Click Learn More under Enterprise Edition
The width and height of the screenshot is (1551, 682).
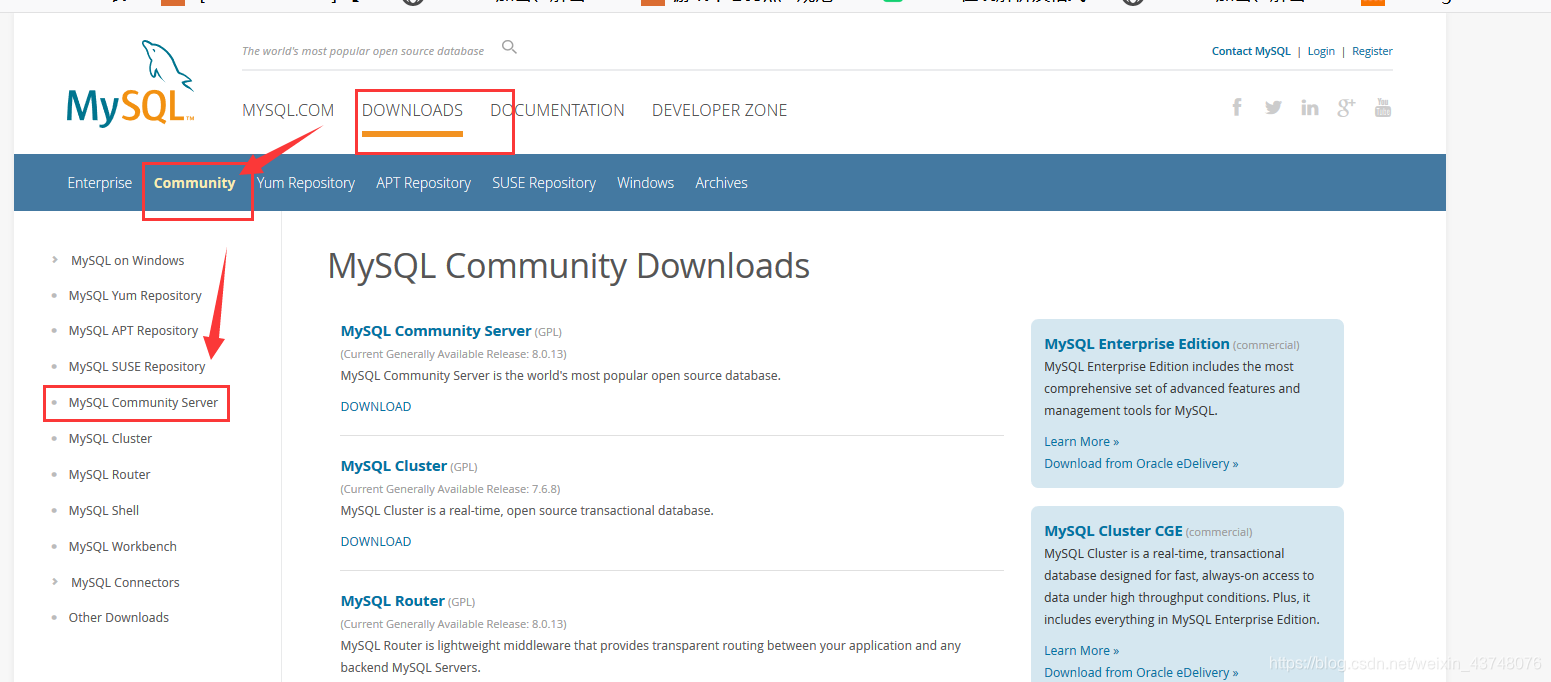1081,441
